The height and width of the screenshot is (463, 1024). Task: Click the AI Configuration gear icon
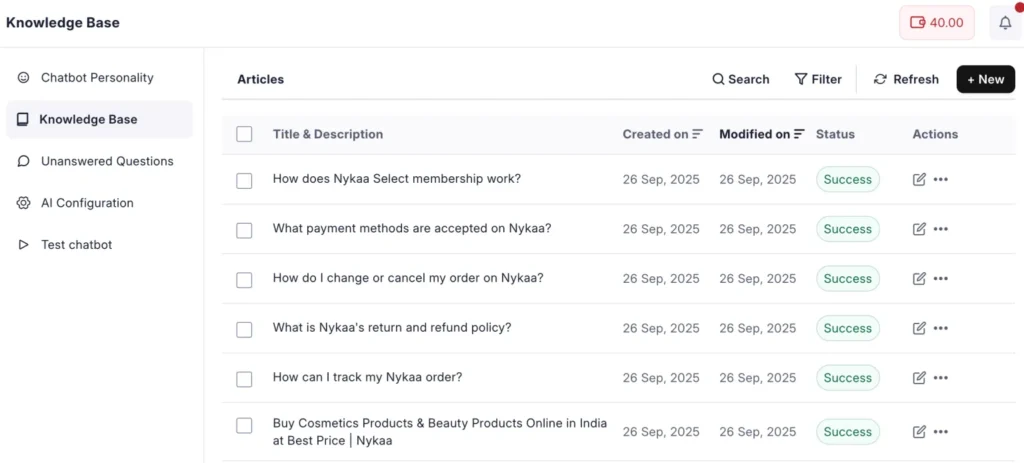[24, 203]
